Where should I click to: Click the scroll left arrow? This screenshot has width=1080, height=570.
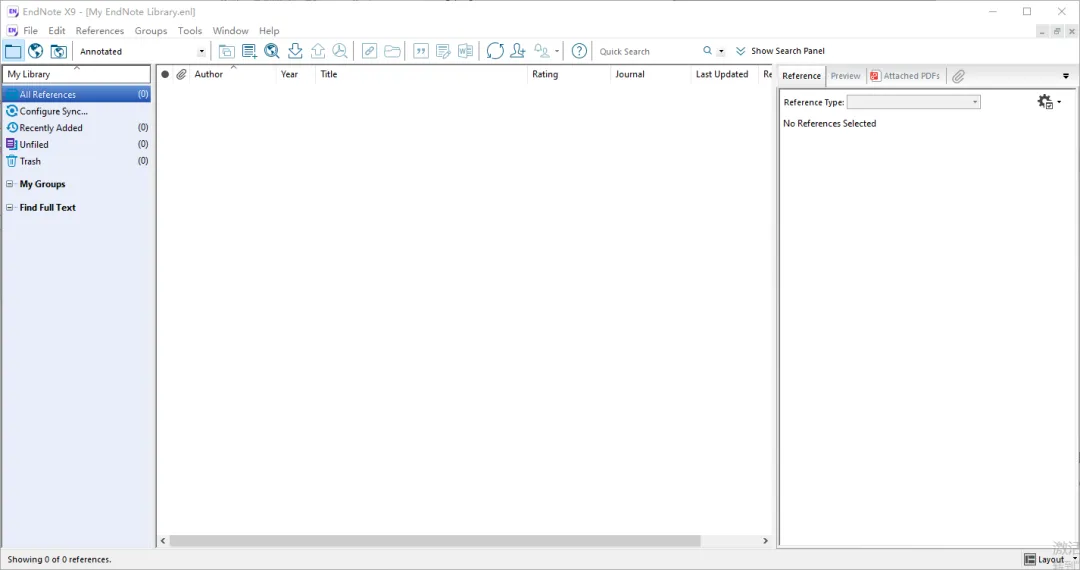163,541
